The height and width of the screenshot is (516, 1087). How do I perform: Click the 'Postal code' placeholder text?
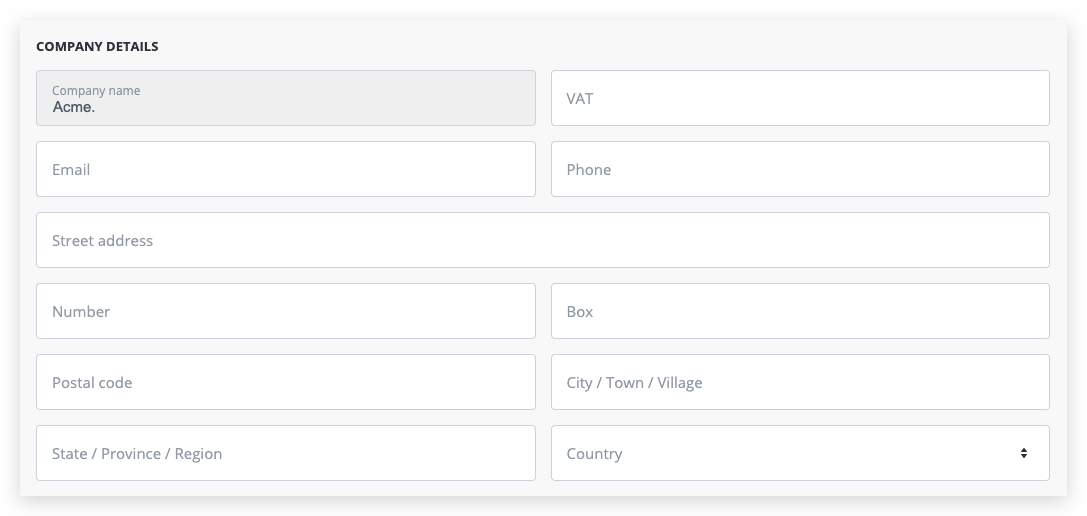coord(92,383)
